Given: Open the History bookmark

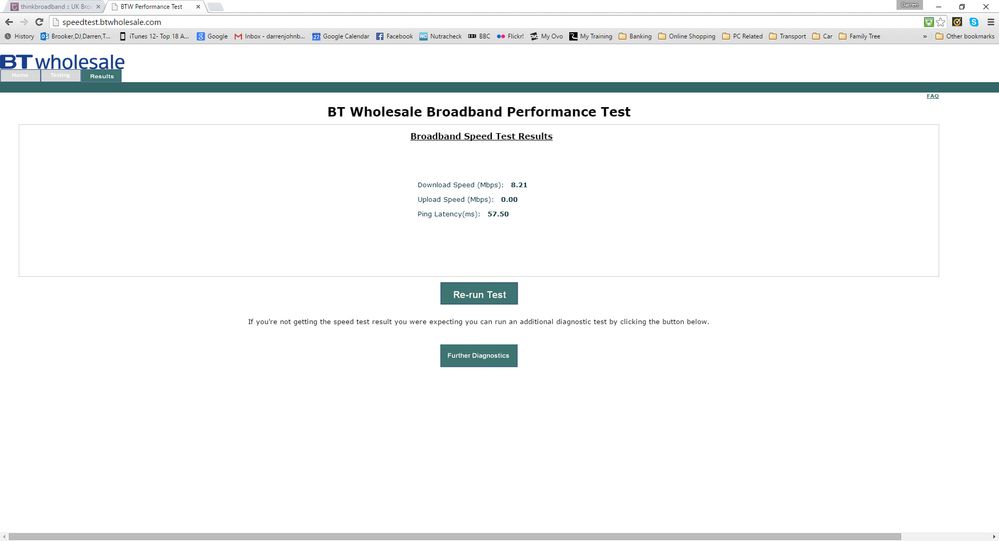Looking at the screenshot, I should (19, 36).
